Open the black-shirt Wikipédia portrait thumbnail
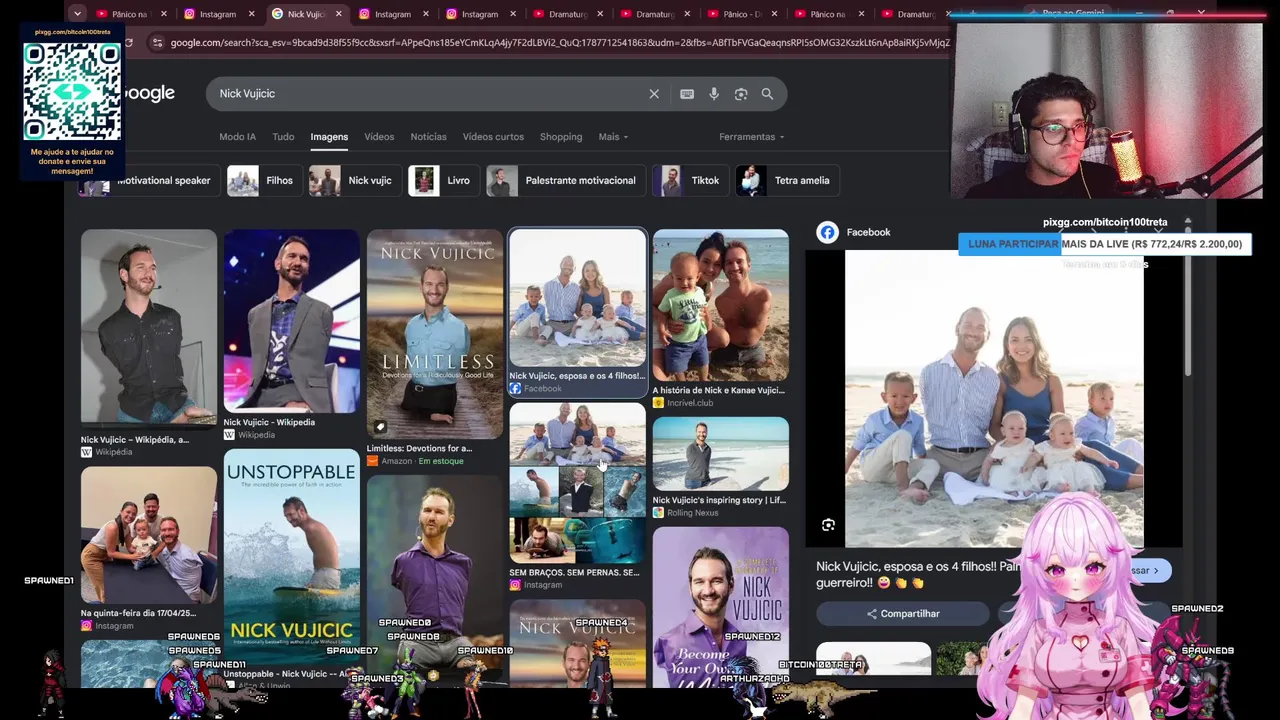 coord(149,327)
